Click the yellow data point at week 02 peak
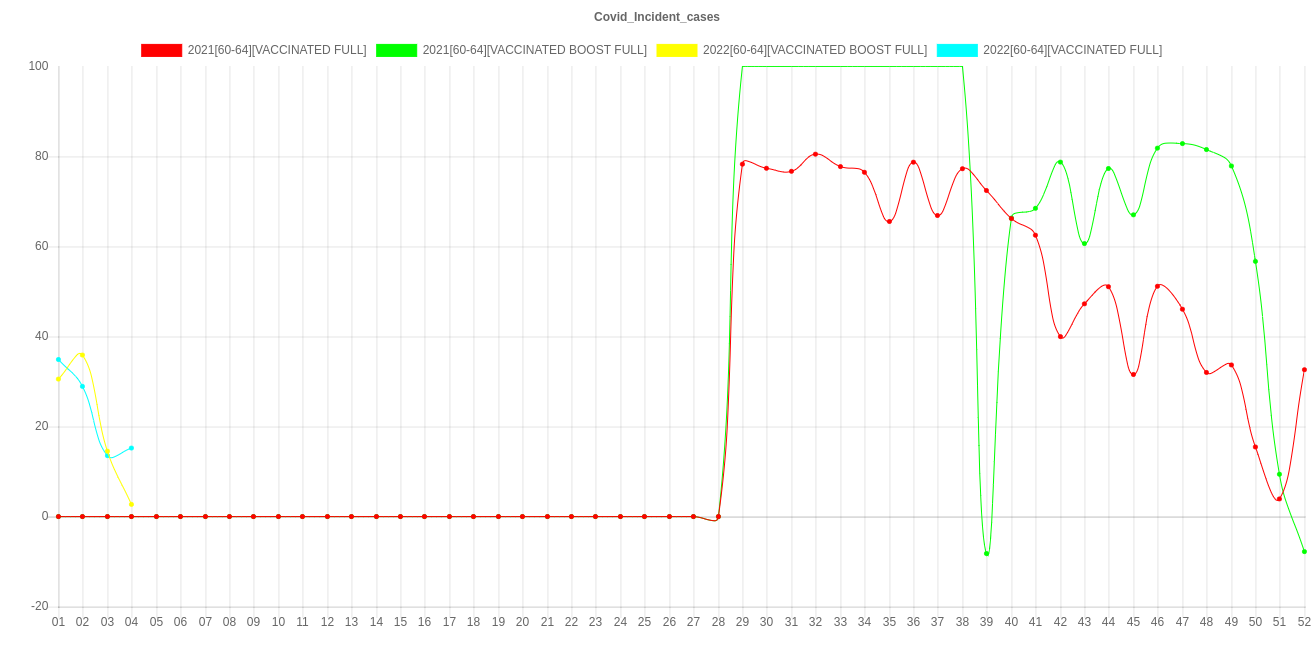 [82, 354]
